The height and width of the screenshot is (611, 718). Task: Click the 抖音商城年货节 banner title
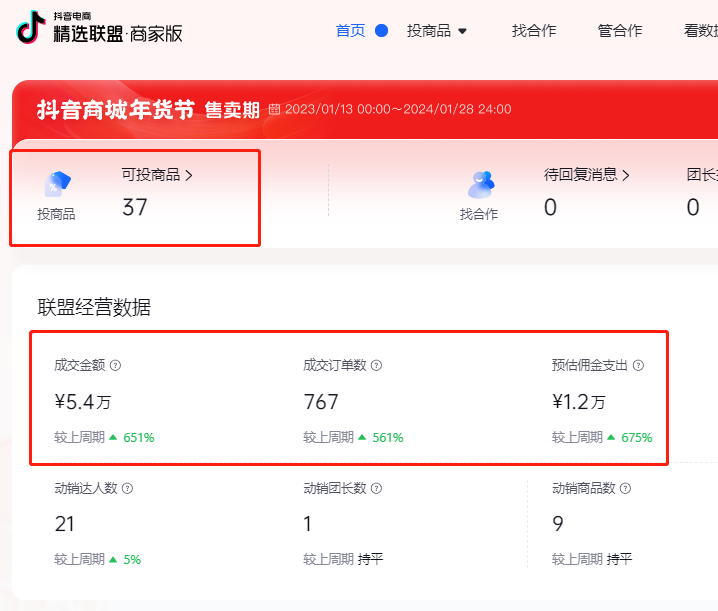(115, 109)
